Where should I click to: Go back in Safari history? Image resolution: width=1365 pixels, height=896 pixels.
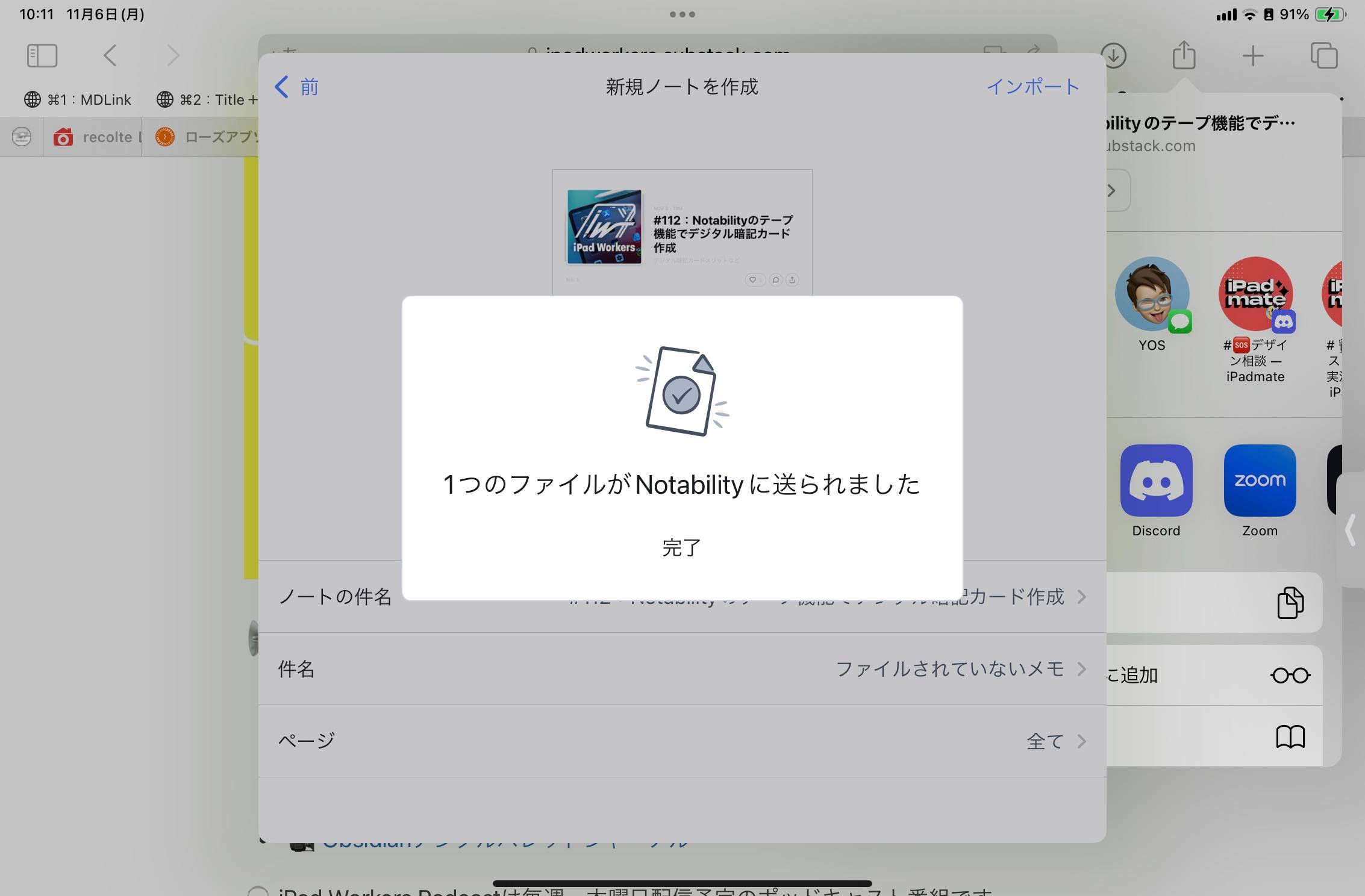(110, 56)
